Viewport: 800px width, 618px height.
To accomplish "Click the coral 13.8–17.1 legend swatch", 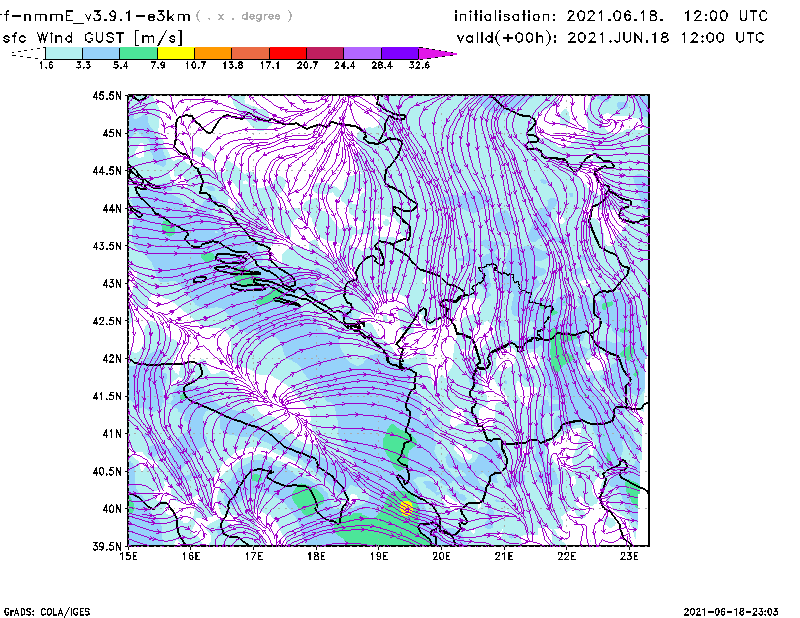I will 251,53.
